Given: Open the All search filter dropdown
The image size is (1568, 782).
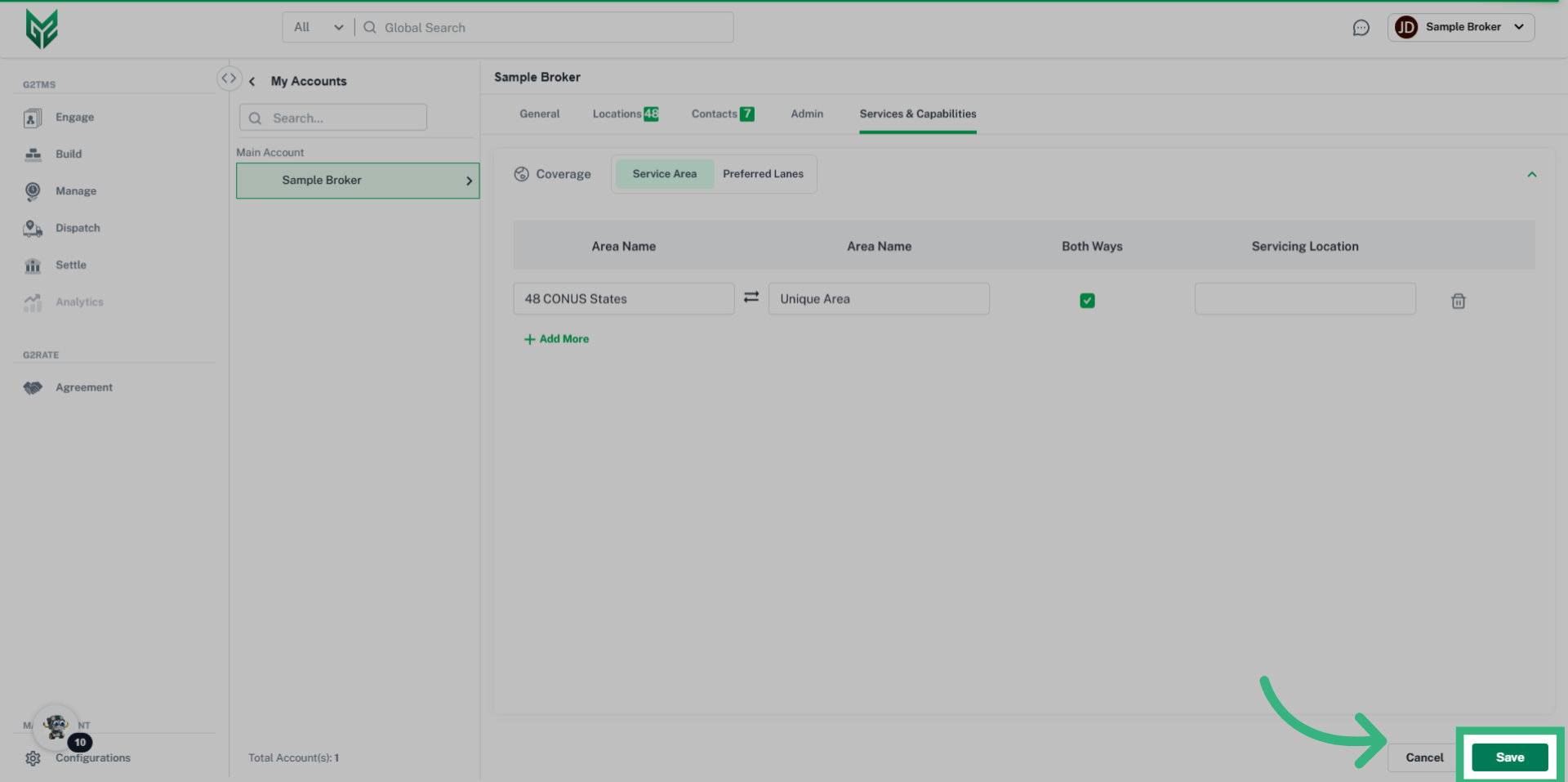Looking at the screenshot, I should pos(318,28).
